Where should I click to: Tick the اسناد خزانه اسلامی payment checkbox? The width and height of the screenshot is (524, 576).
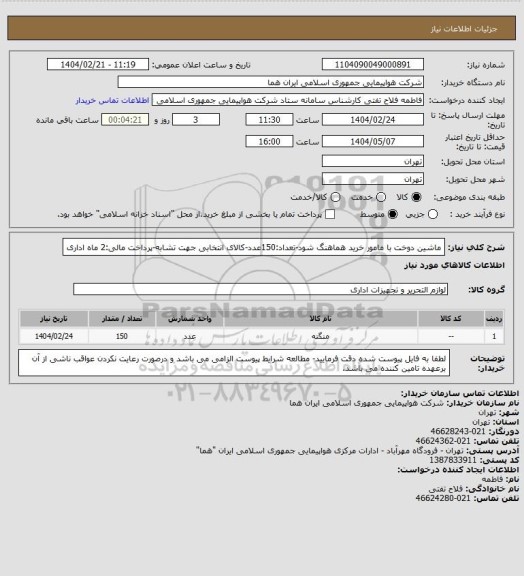tap(330, 214)
